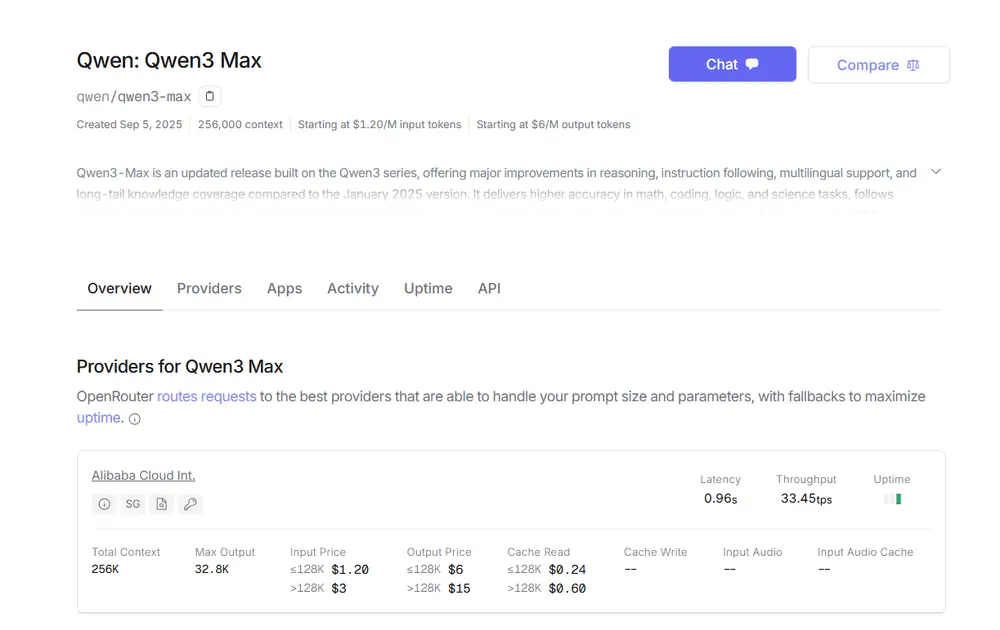Switch to the Providers tab
This screenshot has height=630, width=1000.
pyautogui.click(x=209, y=288)
